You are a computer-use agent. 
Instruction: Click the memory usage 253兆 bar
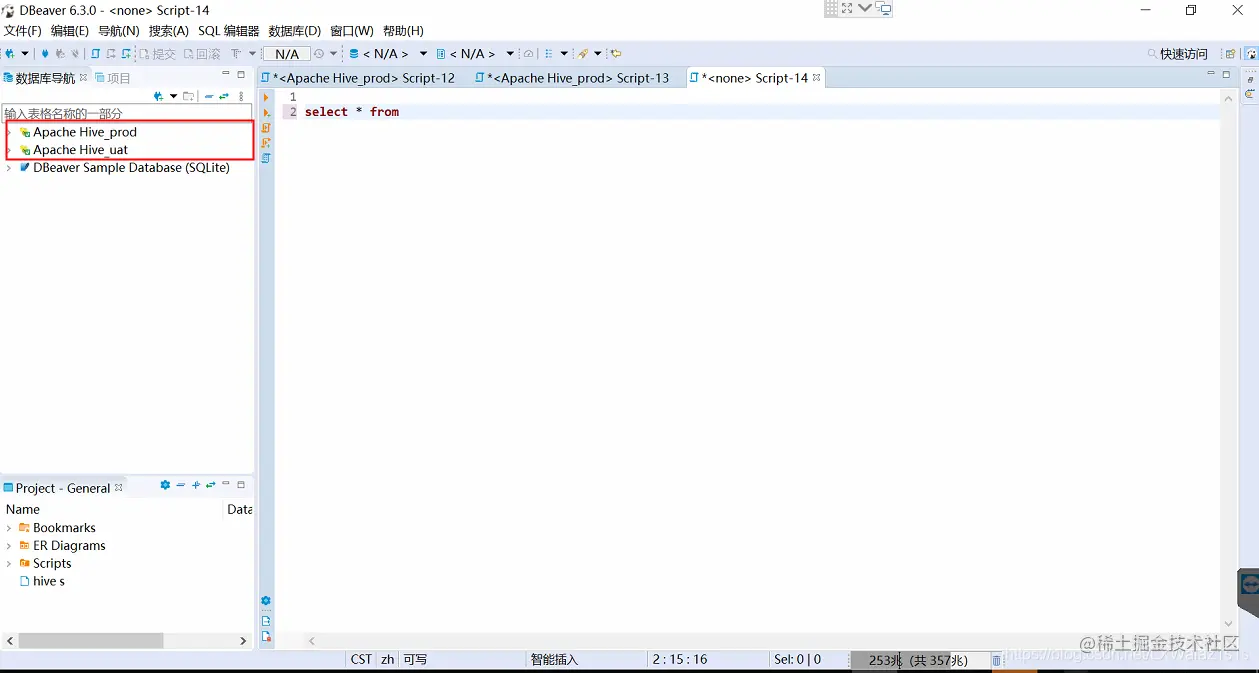[x=919, y=660]
